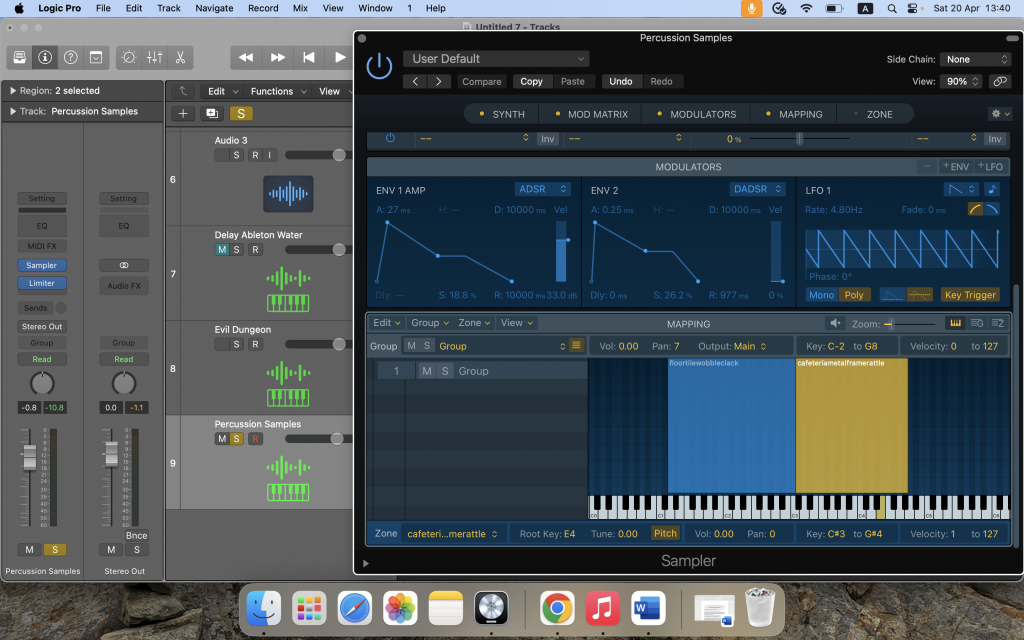Open the Functions menu in Tracks area
Screen dimensions: 1024x640
tap(278, 91)
